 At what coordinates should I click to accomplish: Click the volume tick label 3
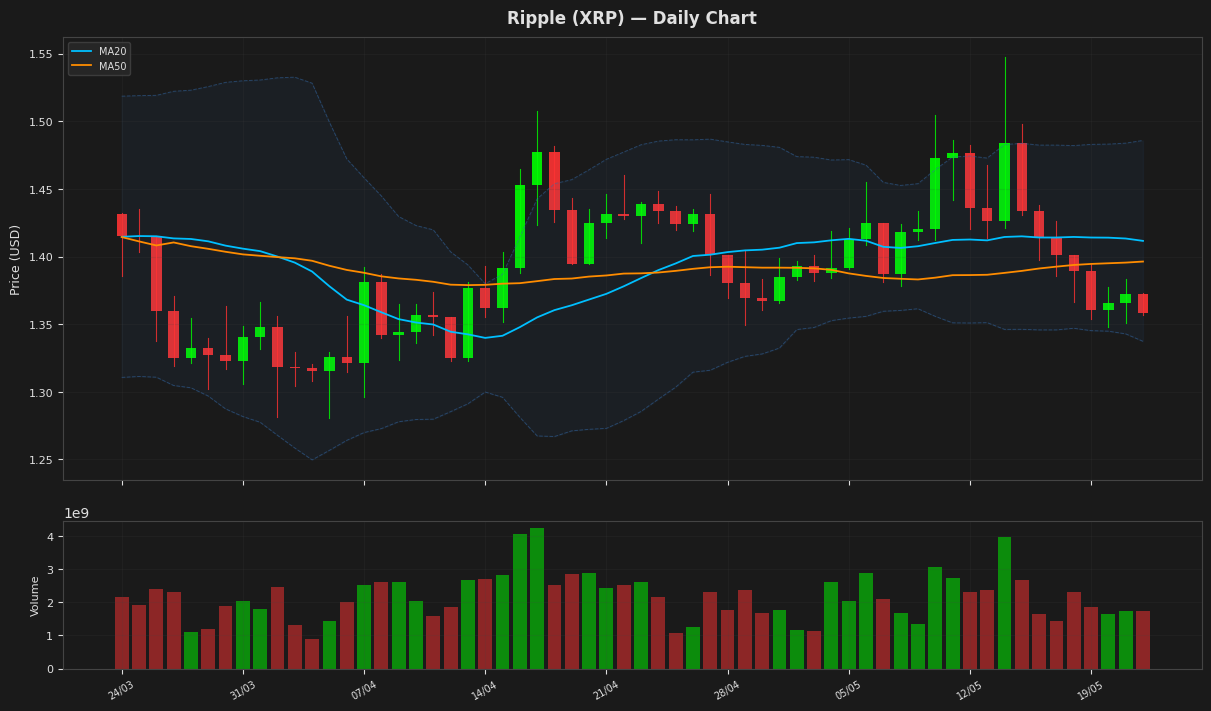[50, 570]
